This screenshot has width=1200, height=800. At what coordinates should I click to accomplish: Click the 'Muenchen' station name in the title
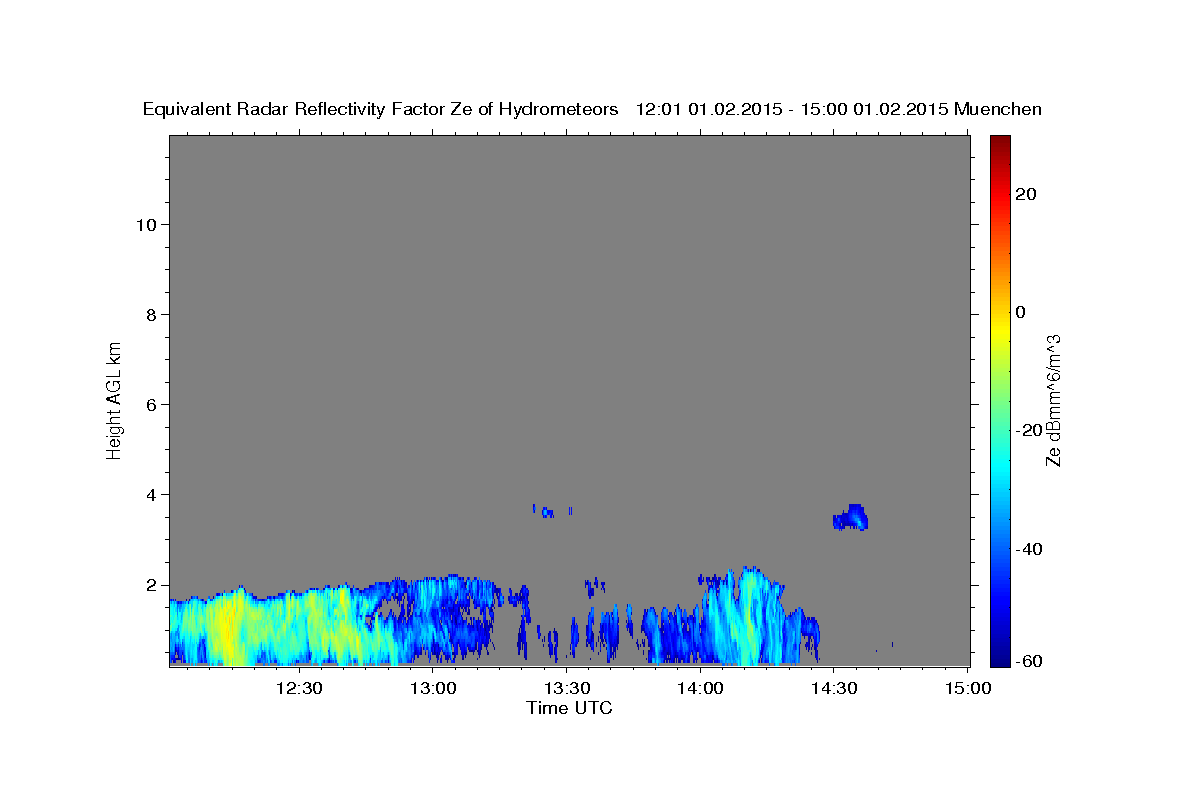(998, 109)
